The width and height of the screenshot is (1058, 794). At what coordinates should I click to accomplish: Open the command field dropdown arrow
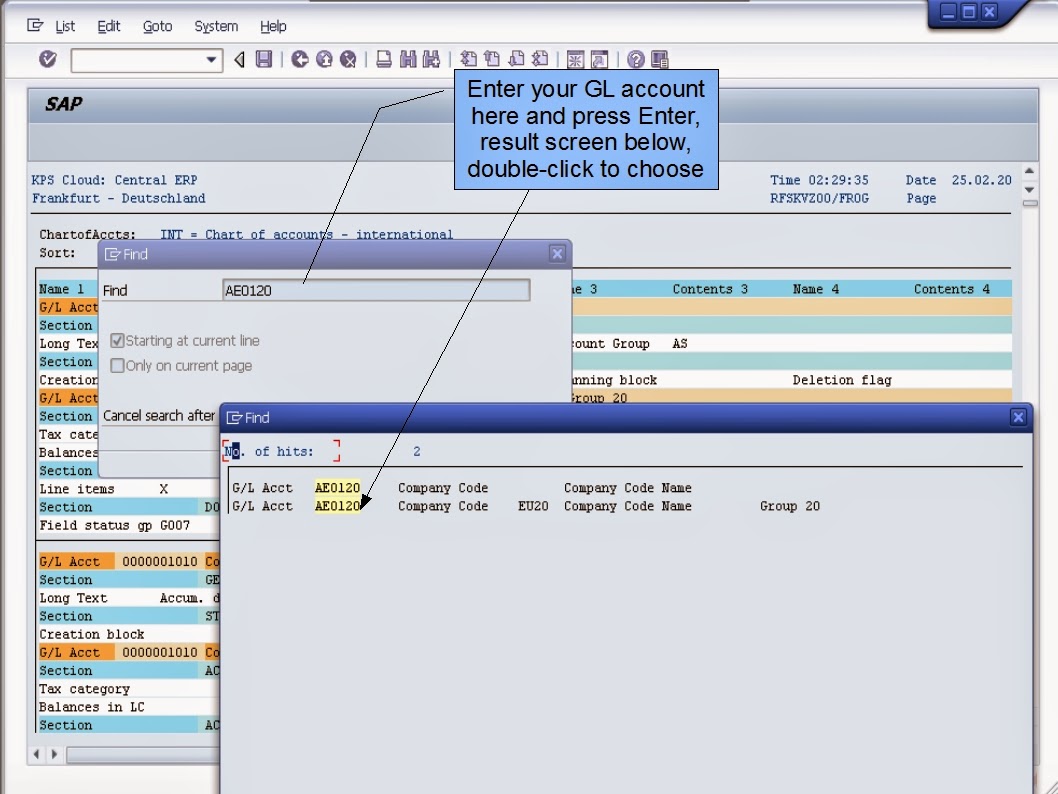pyautogui.click(x=211, y=60)
